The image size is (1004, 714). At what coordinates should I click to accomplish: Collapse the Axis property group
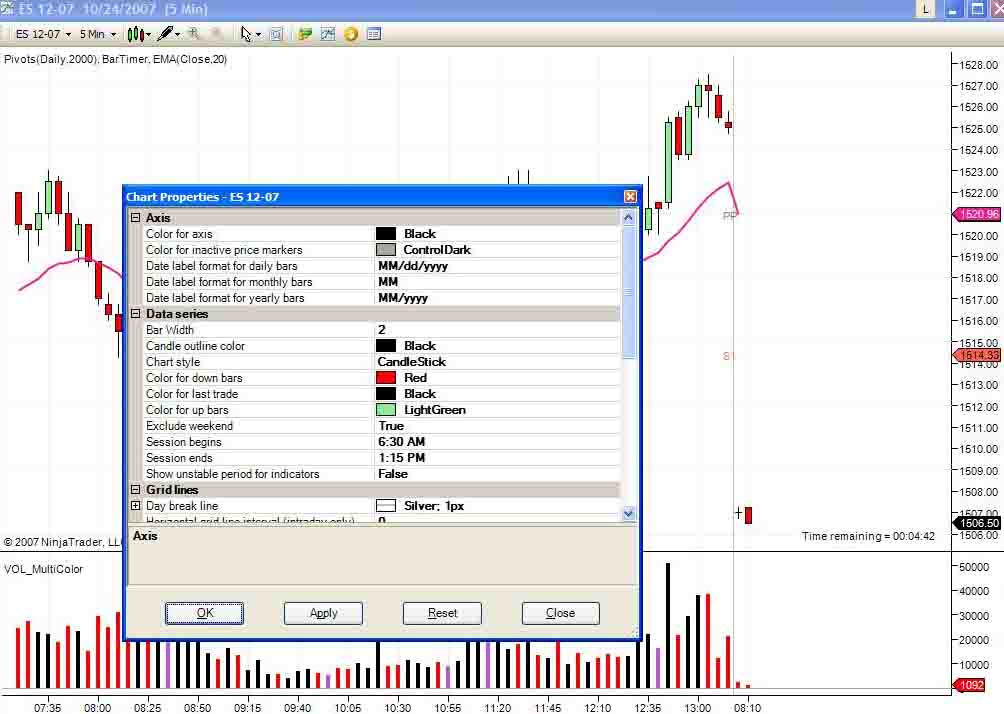pyautogui.click(x=136, y=218)
